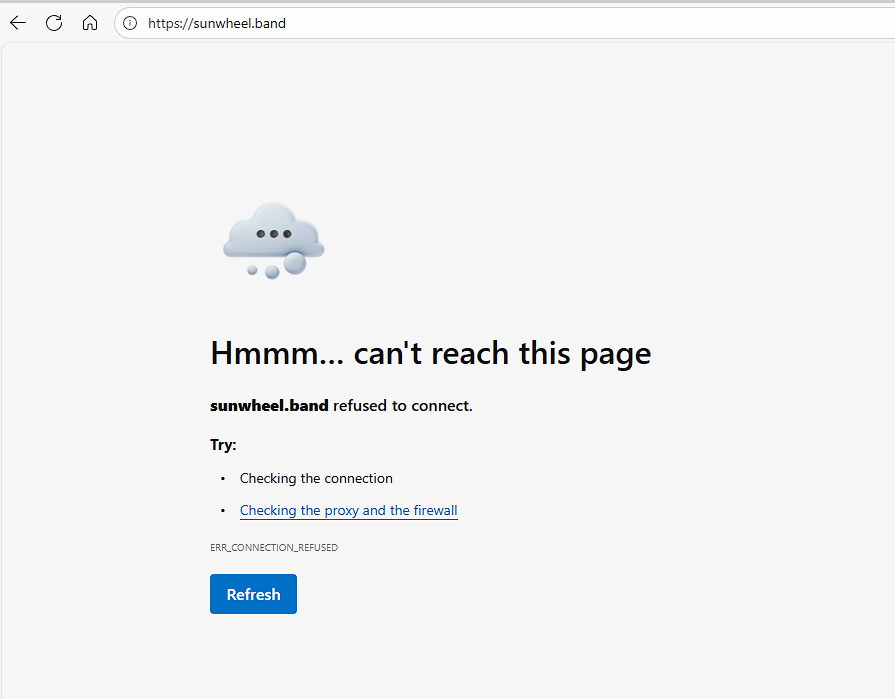Select the https://sunwheel.band URL text
Viewport: 895px width, 699px height.
point(216,23)
